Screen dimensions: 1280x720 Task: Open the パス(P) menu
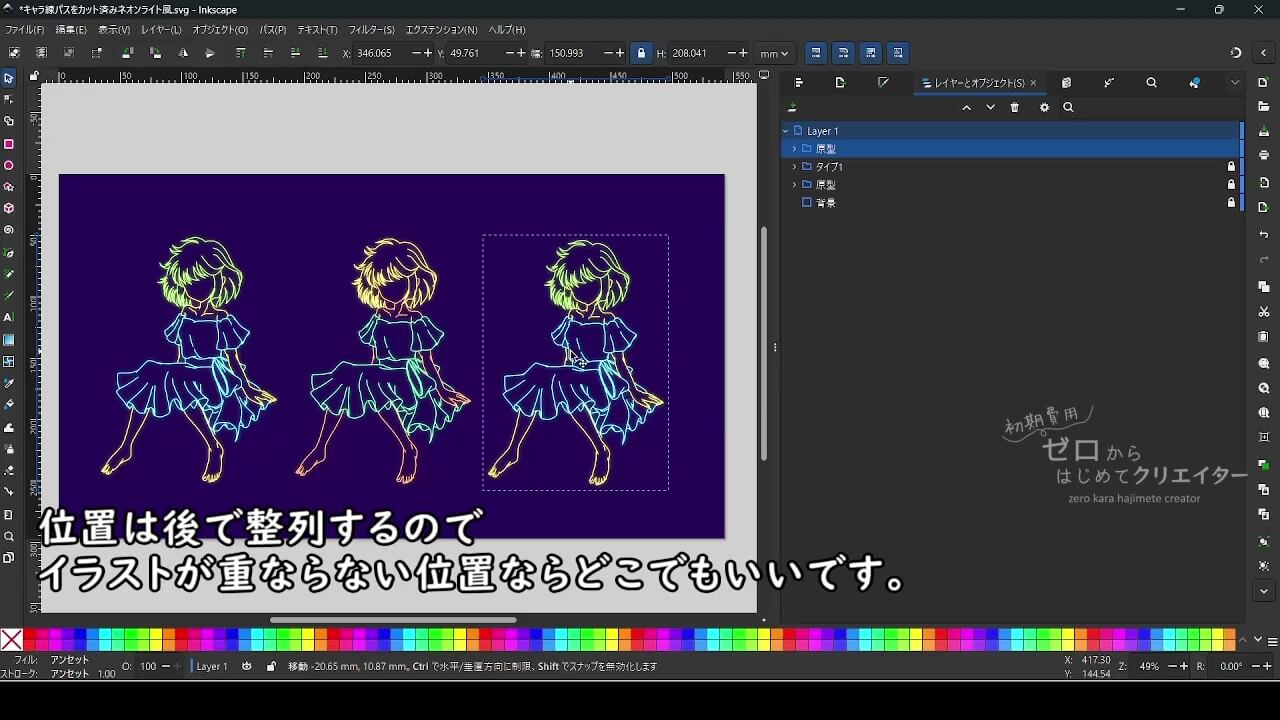pos(272,30)
